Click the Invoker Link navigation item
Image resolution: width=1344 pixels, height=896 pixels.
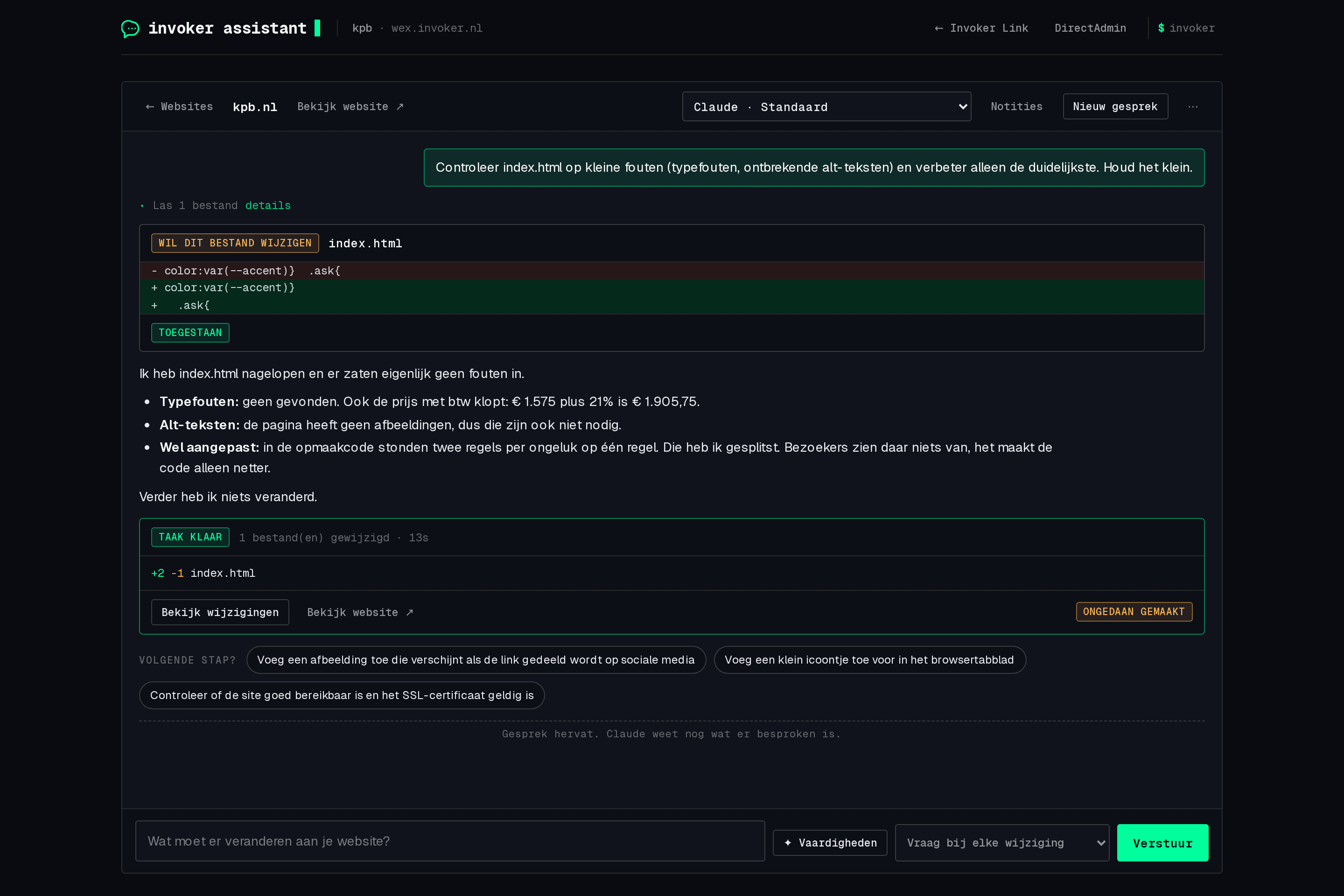(980, 28)
